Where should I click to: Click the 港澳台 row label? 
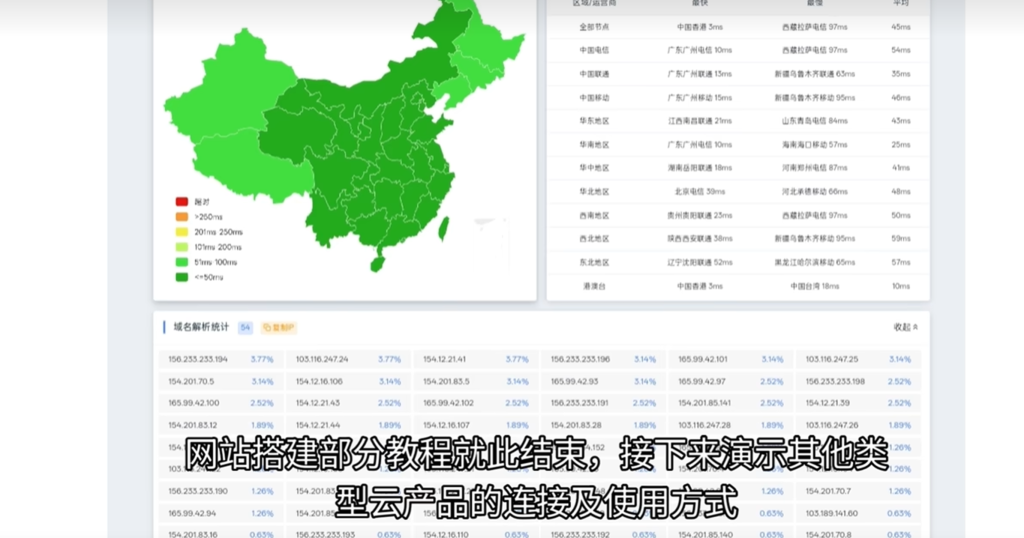pos(594,286)
